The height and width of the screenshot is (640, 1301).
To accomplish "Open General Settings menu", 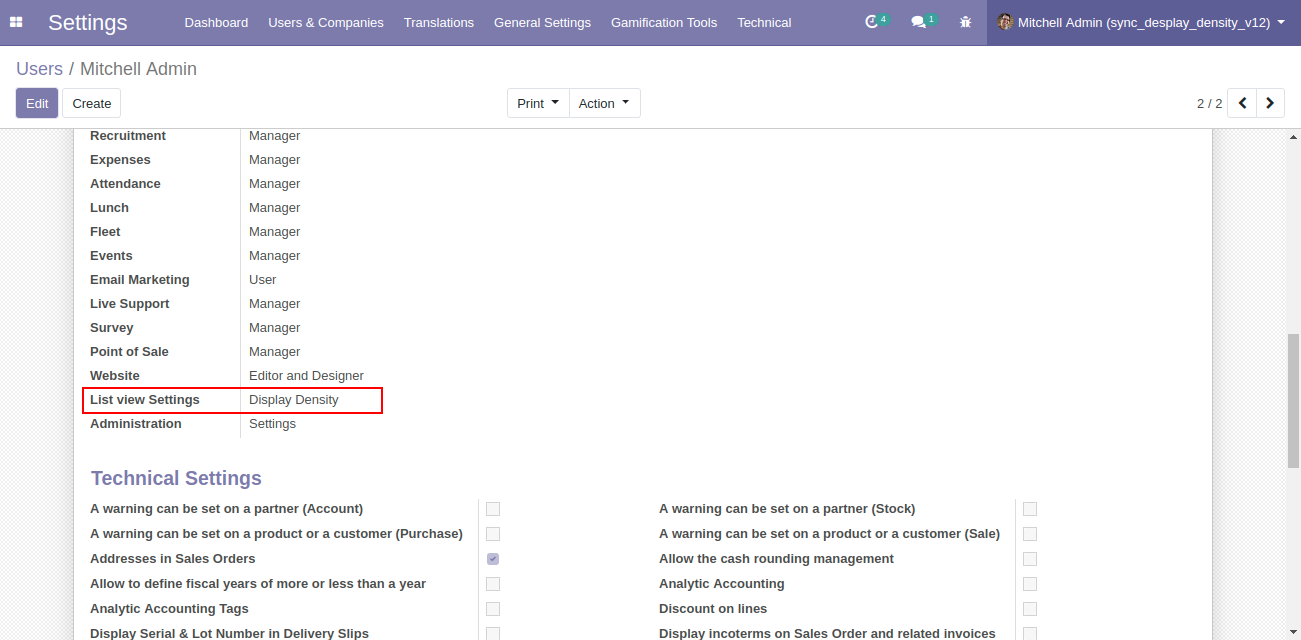I will click(x=542, y=22).
